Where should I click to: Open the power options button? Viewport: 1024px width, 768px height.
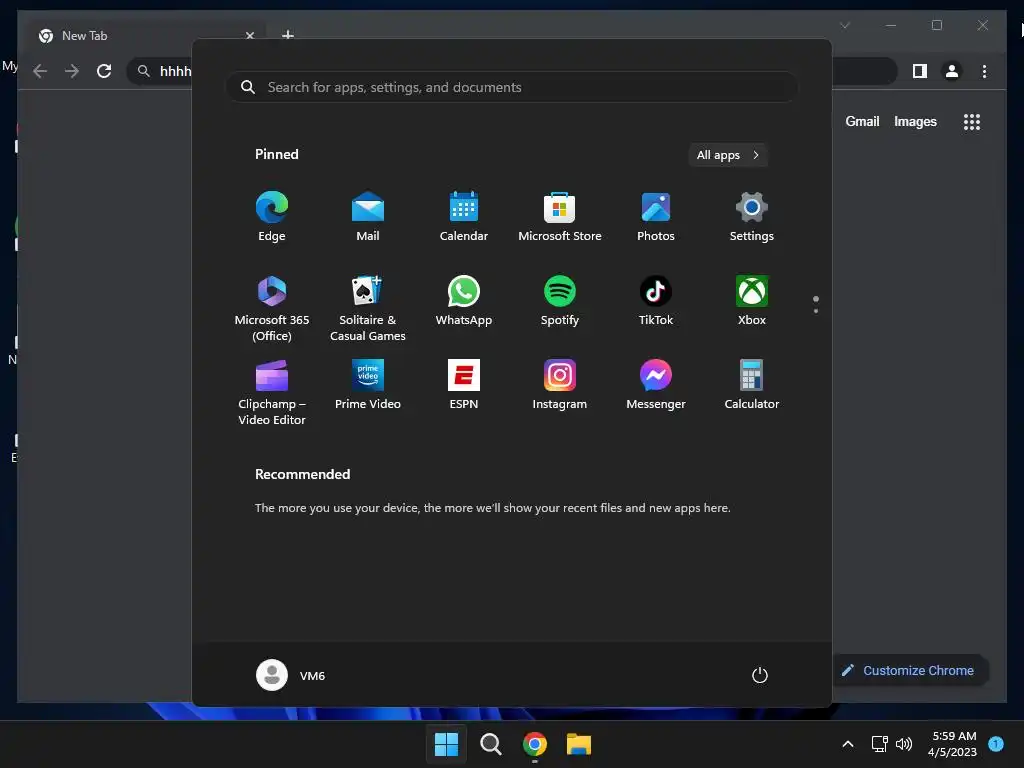click(x=760, y=675)
